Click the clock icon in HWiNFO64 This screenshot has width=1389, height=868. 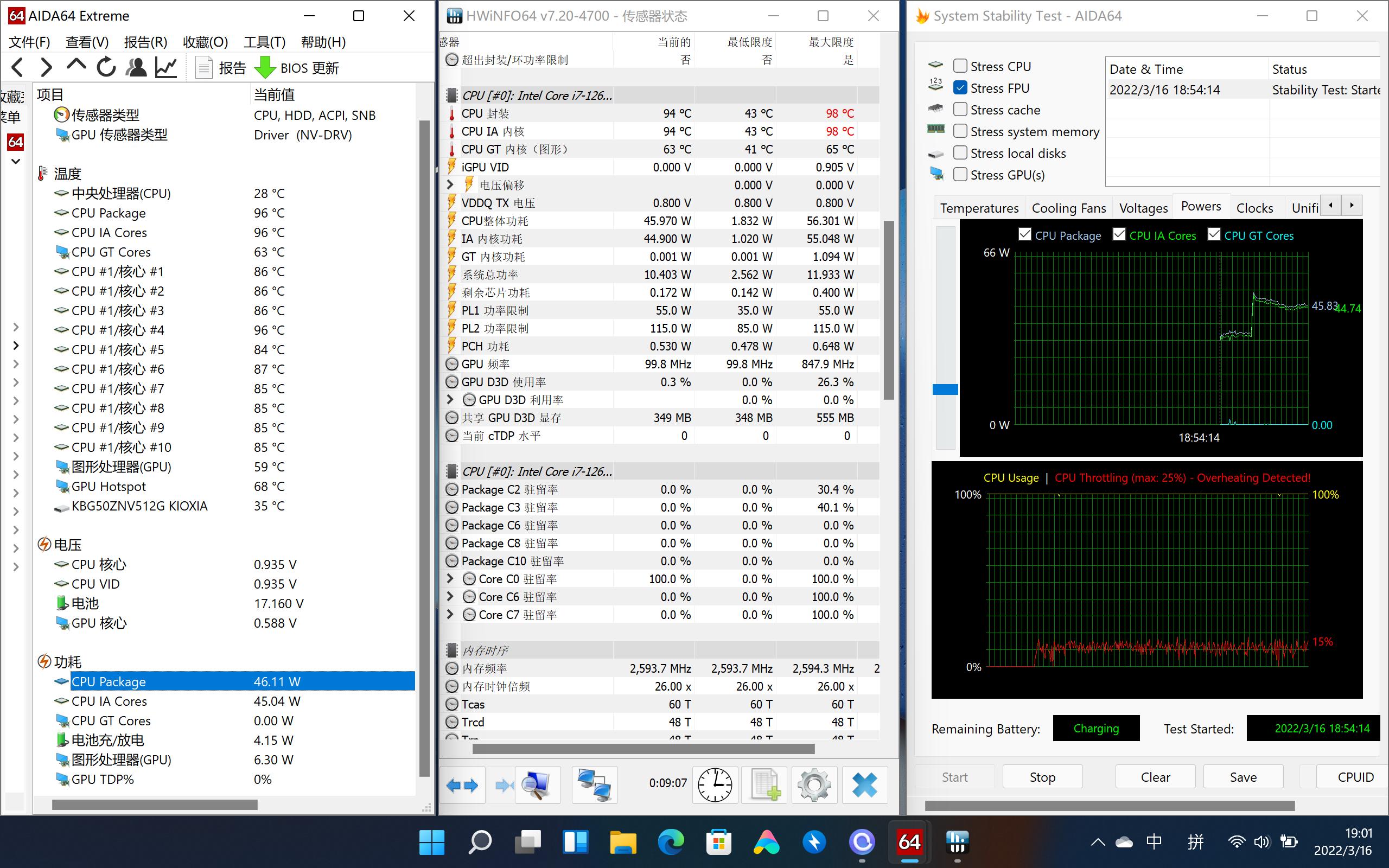715,784
